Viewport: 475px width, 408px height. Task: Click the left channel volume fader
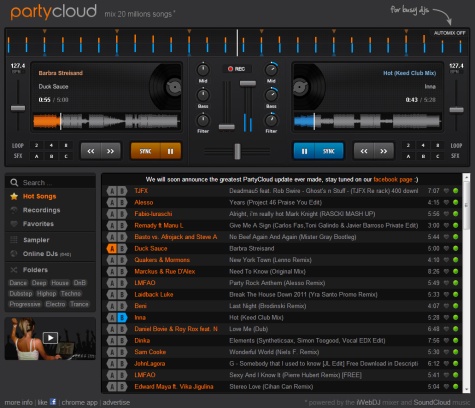pos(227,127)
